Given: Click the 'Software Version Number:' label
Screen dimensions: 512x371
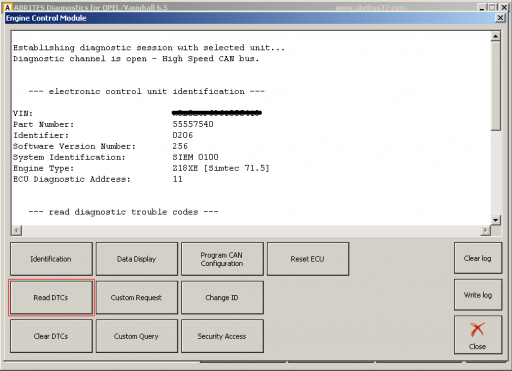Looking at the screenshot, I should point(74,147).
